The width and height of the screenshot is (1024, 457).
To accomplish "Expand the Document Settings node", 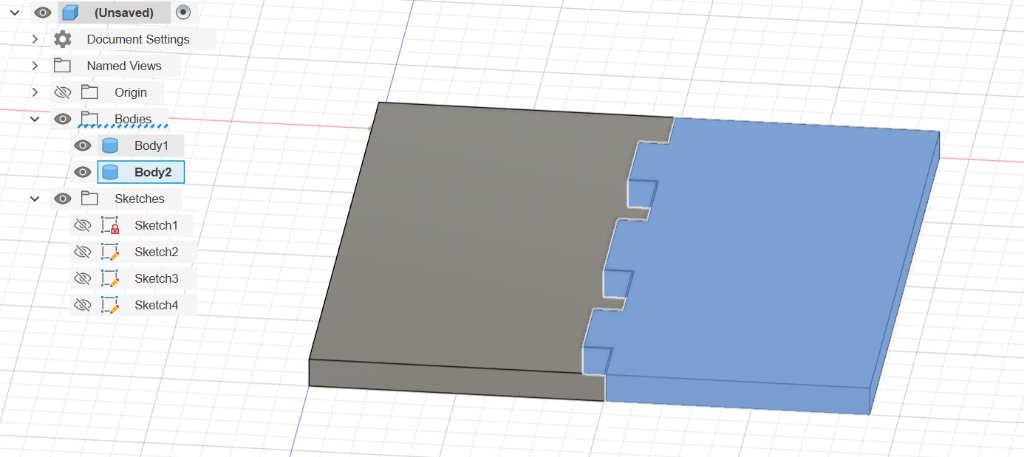I will coord(35,39).
